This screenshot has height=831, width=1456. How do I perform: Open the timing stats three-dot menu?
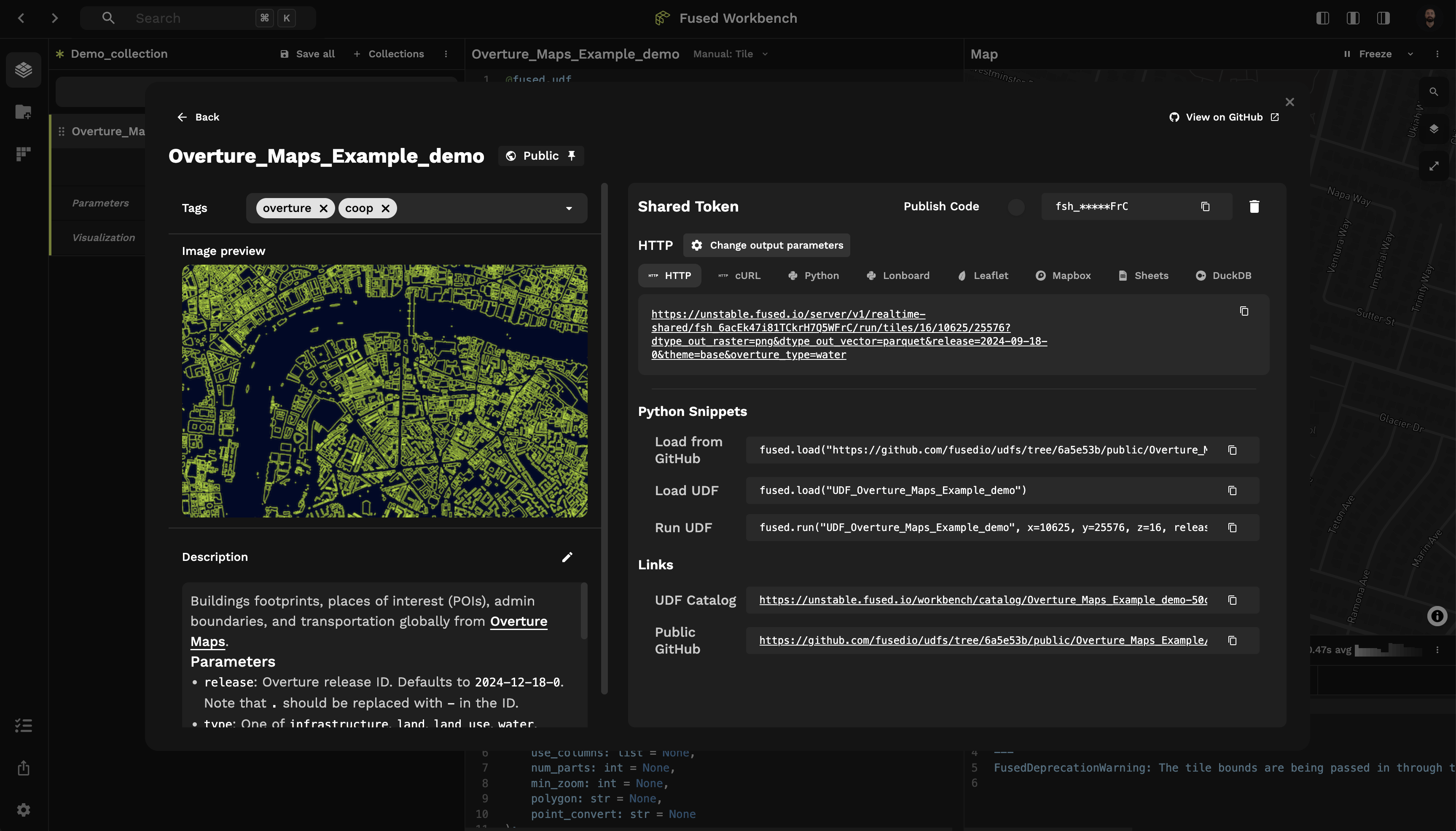click(1437, 650)
